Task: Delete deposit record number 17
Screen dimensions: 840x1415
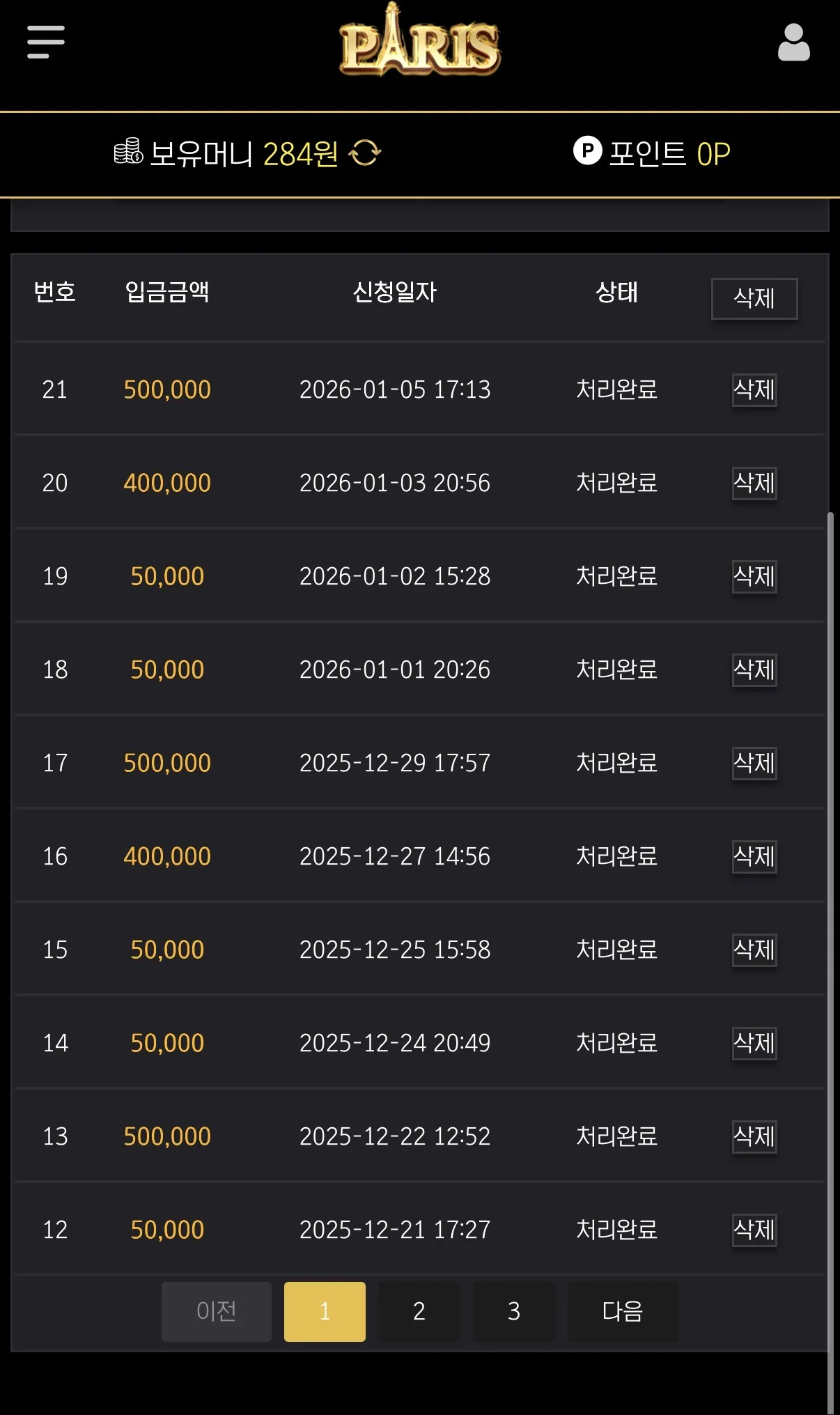Action: pos(754,764)
